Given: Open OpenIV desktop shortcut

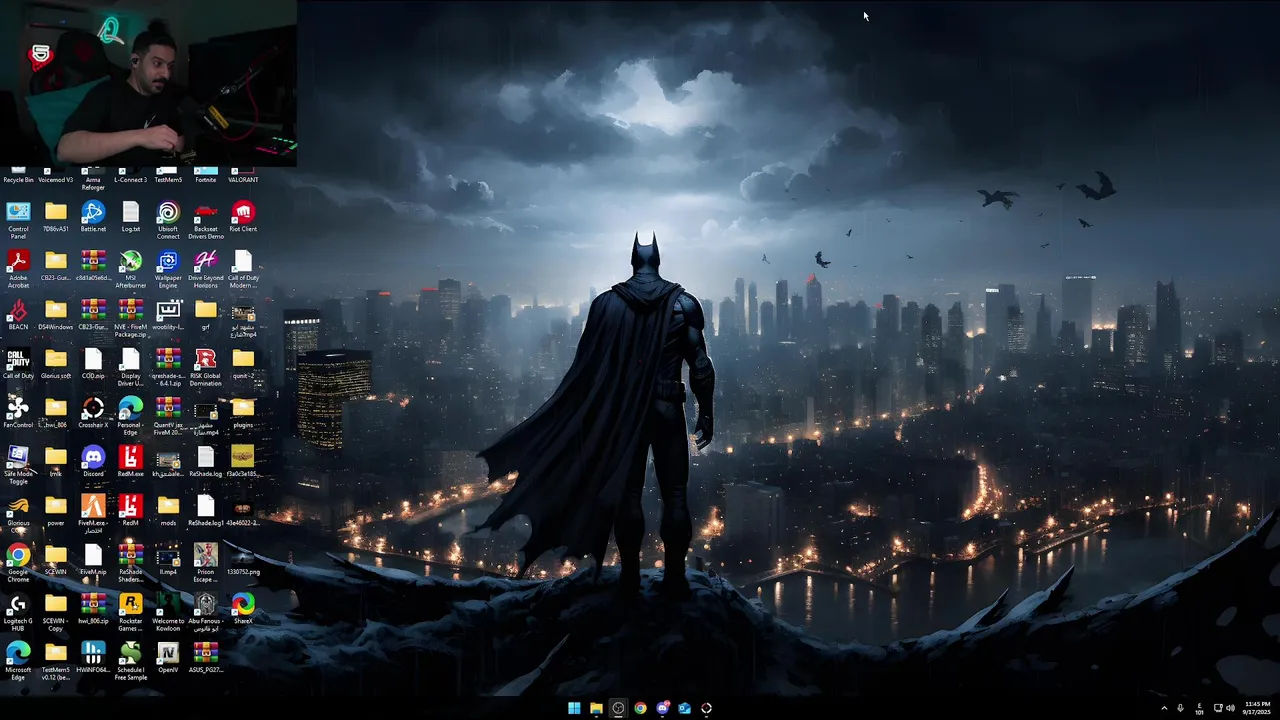Looking at the screenshot, I should pos(168,658).
